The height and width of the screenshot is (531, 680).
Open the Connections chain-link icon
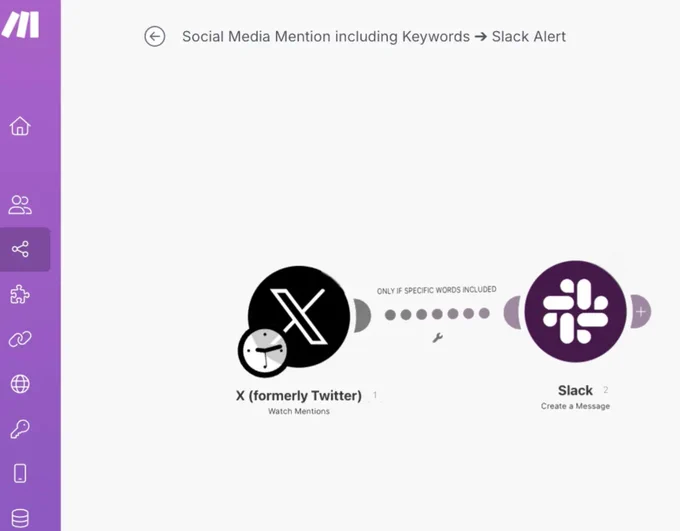(20, 339)
